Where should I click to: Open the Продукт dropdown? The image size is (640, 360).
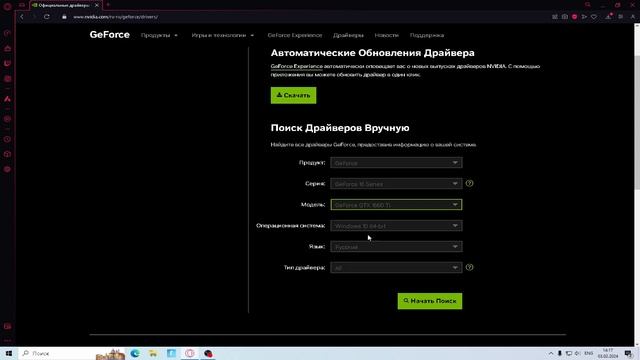(396, 162)
